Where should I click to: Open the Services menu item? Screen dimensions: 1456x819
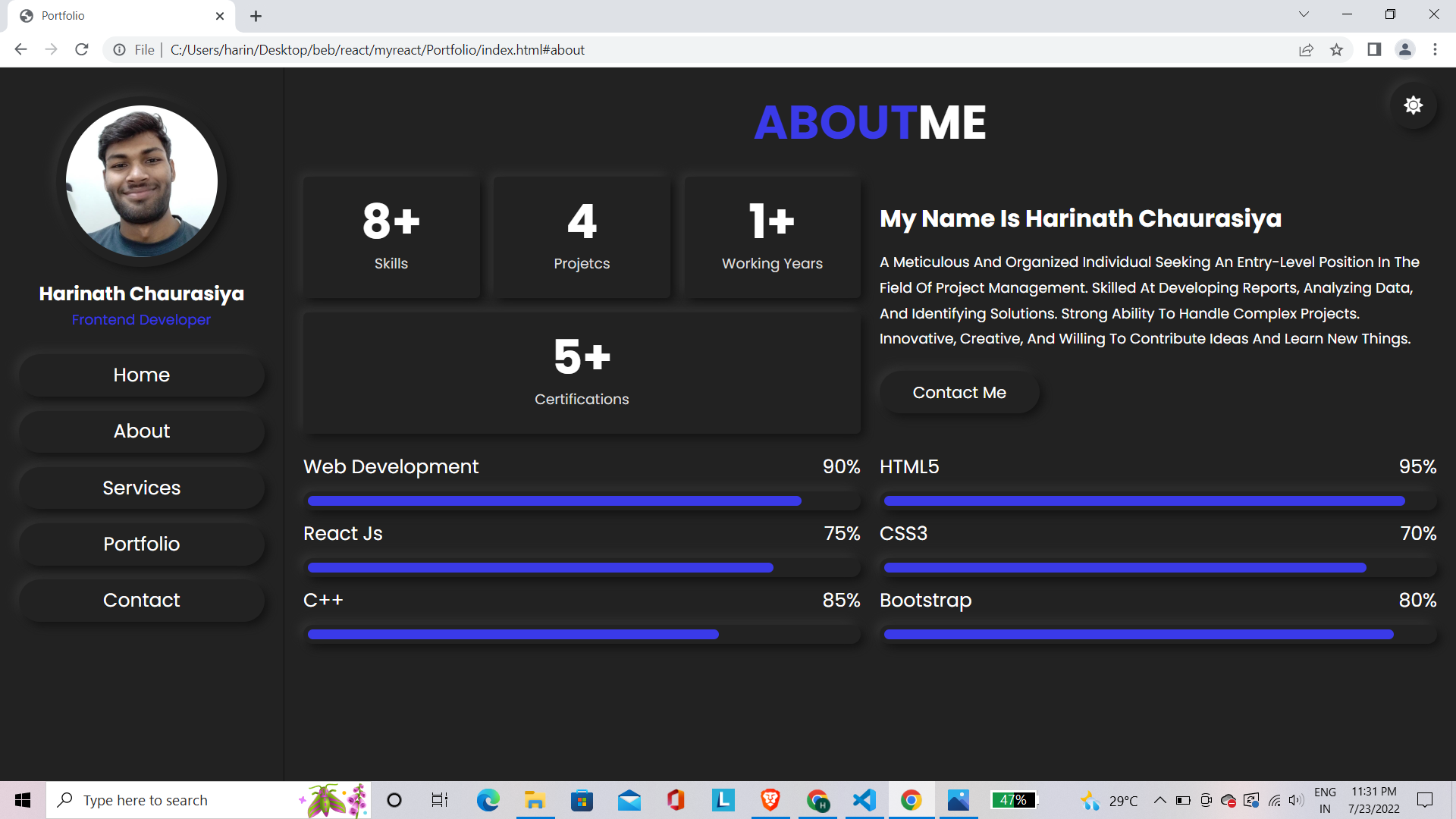pyautogui.click(x=142, y=488)
